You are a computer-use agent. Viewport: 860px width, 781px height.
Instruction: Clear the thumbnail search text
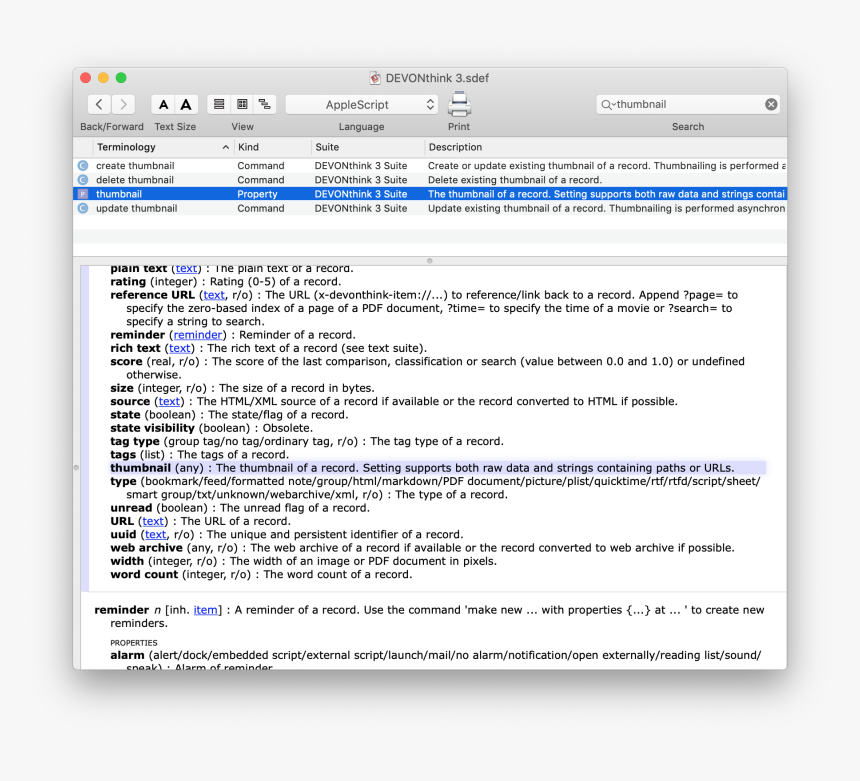pyautogui.click(x=771, y=104)
